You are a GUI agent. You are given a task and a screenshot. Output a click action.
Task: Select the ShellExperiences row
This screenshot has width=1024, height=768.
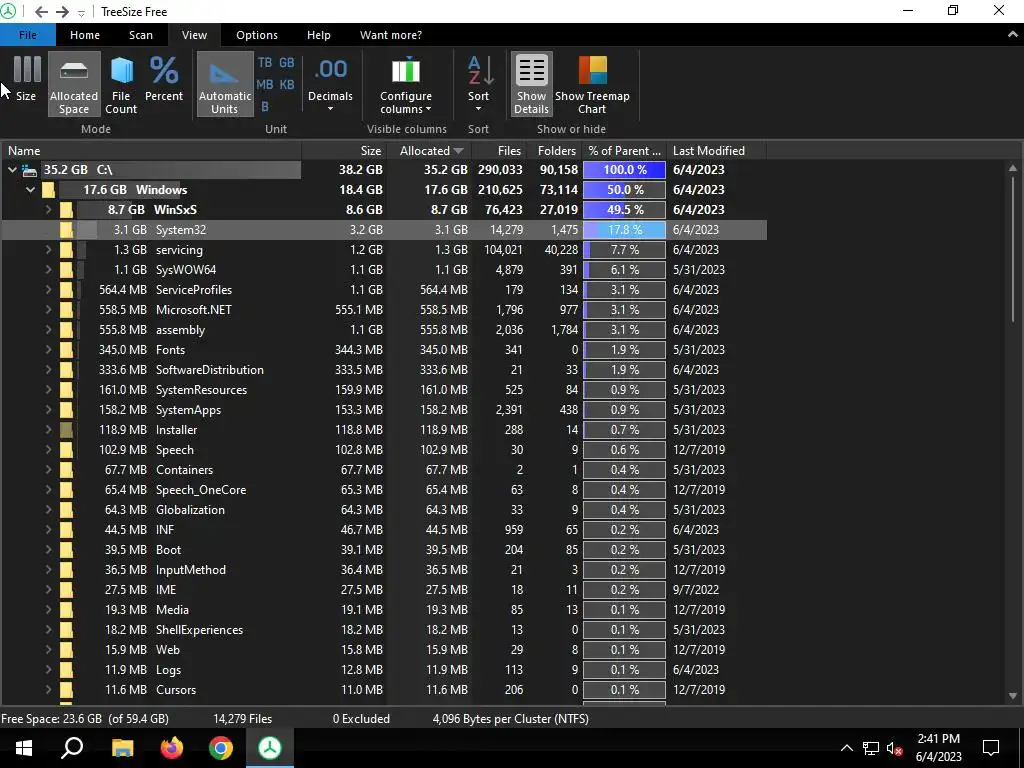coord(384,630)
